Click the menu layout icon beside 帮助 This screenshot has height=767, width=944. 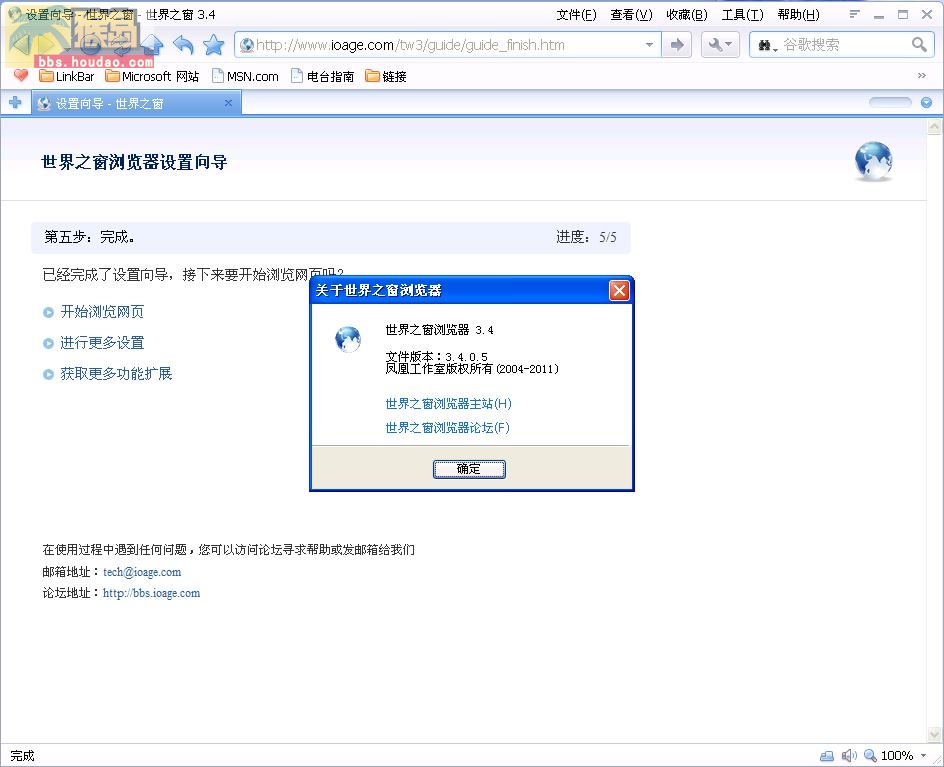854,14
